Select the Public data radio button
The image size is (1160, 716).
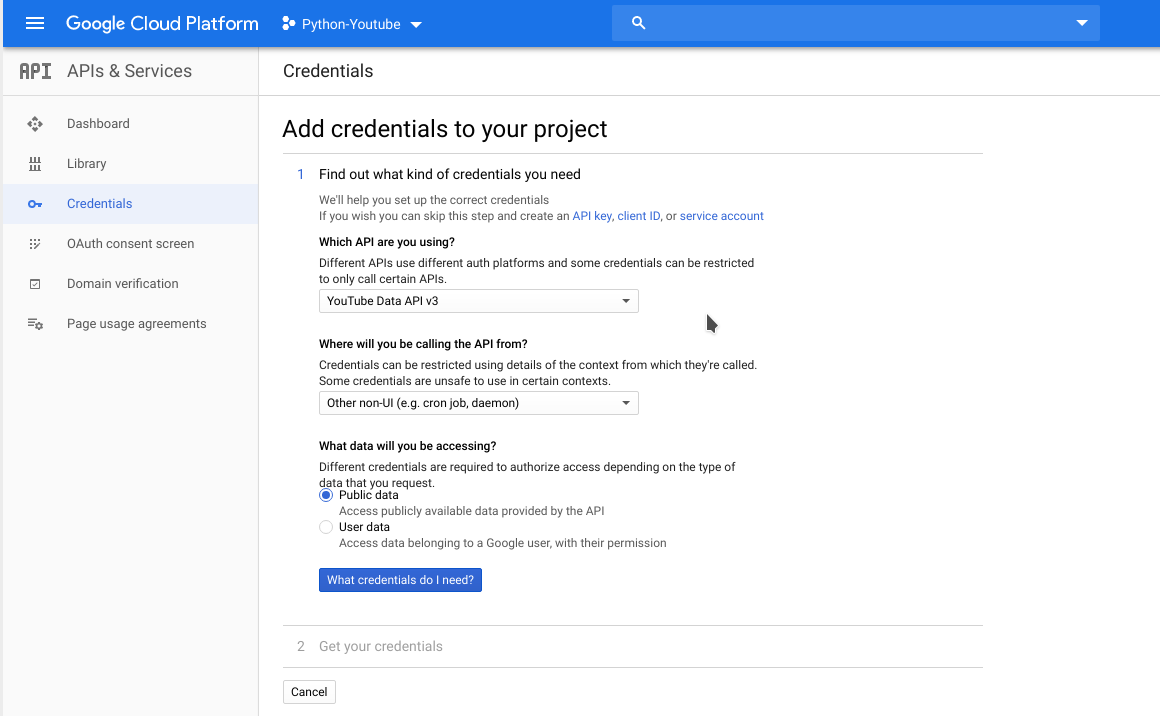click(x=326, y=496)
